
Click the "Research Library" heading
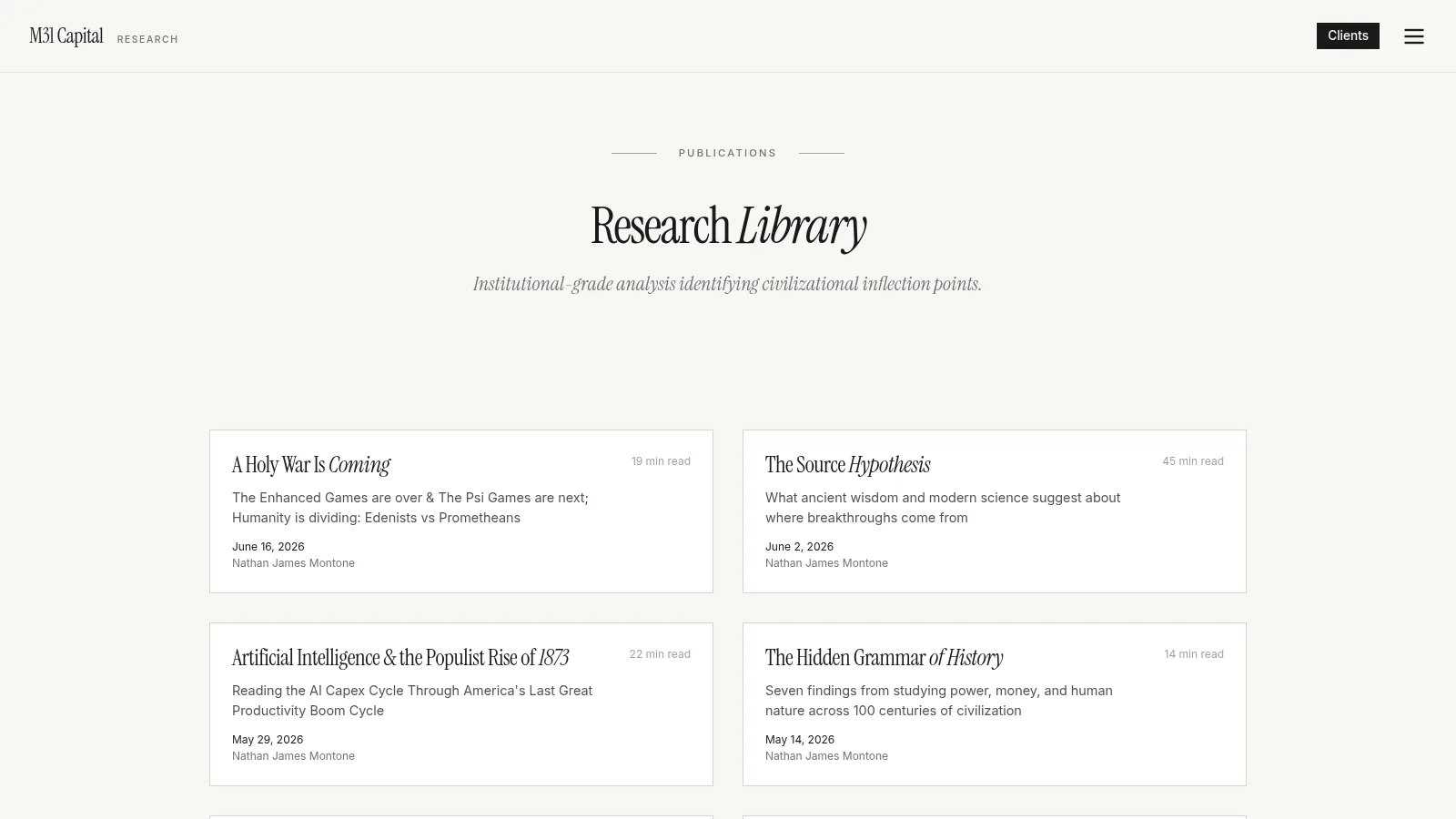pos(728,227)
